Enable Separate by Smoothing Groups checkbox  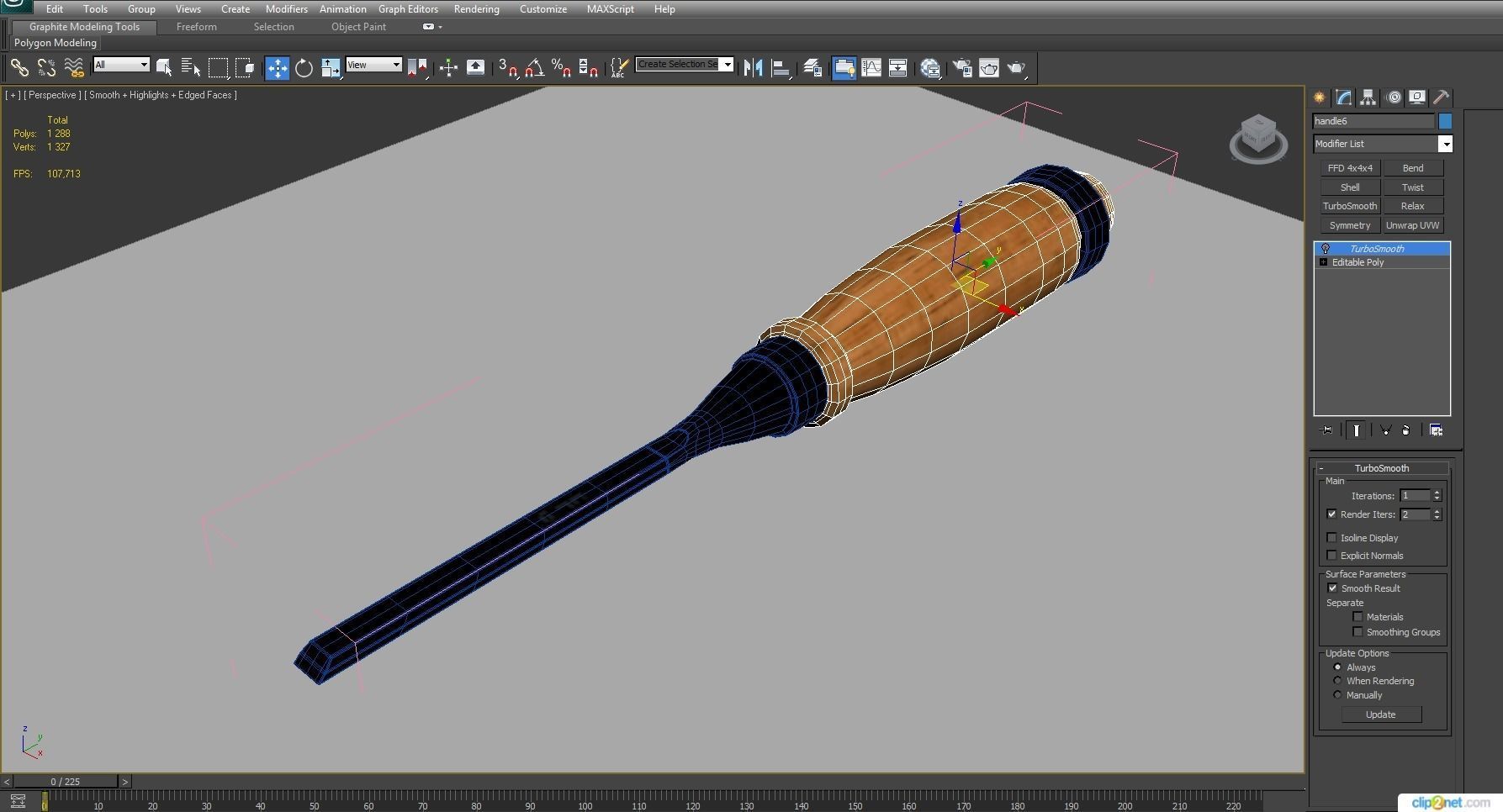[x=1357, y=632]
